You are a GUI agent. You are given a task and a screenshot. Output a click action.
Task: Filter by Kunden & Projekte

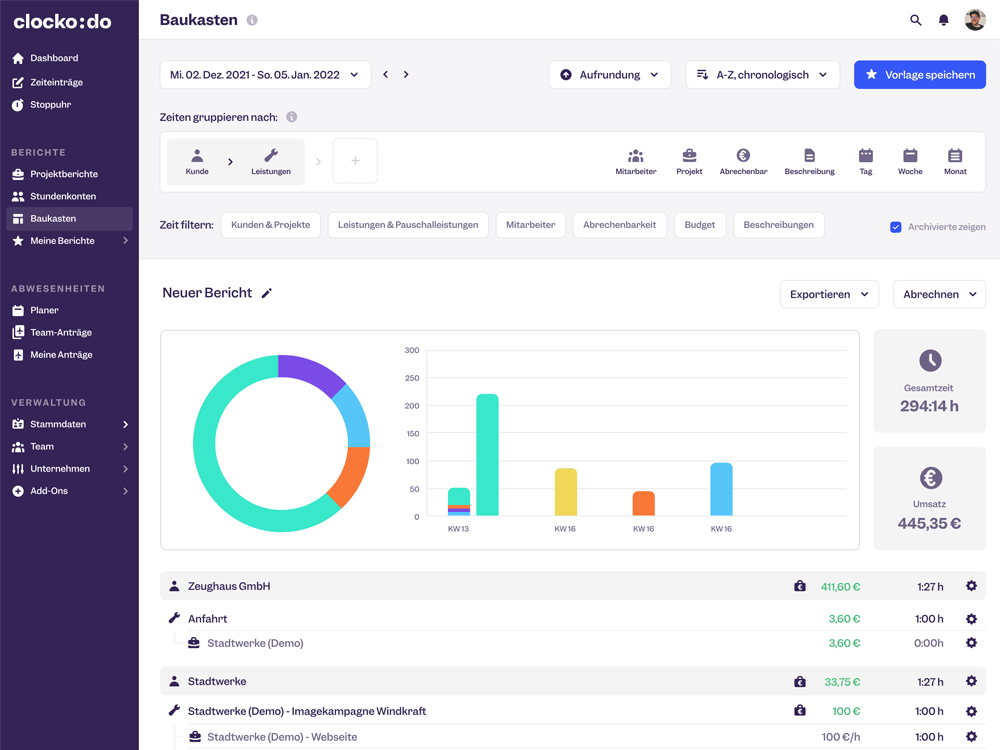270,225
